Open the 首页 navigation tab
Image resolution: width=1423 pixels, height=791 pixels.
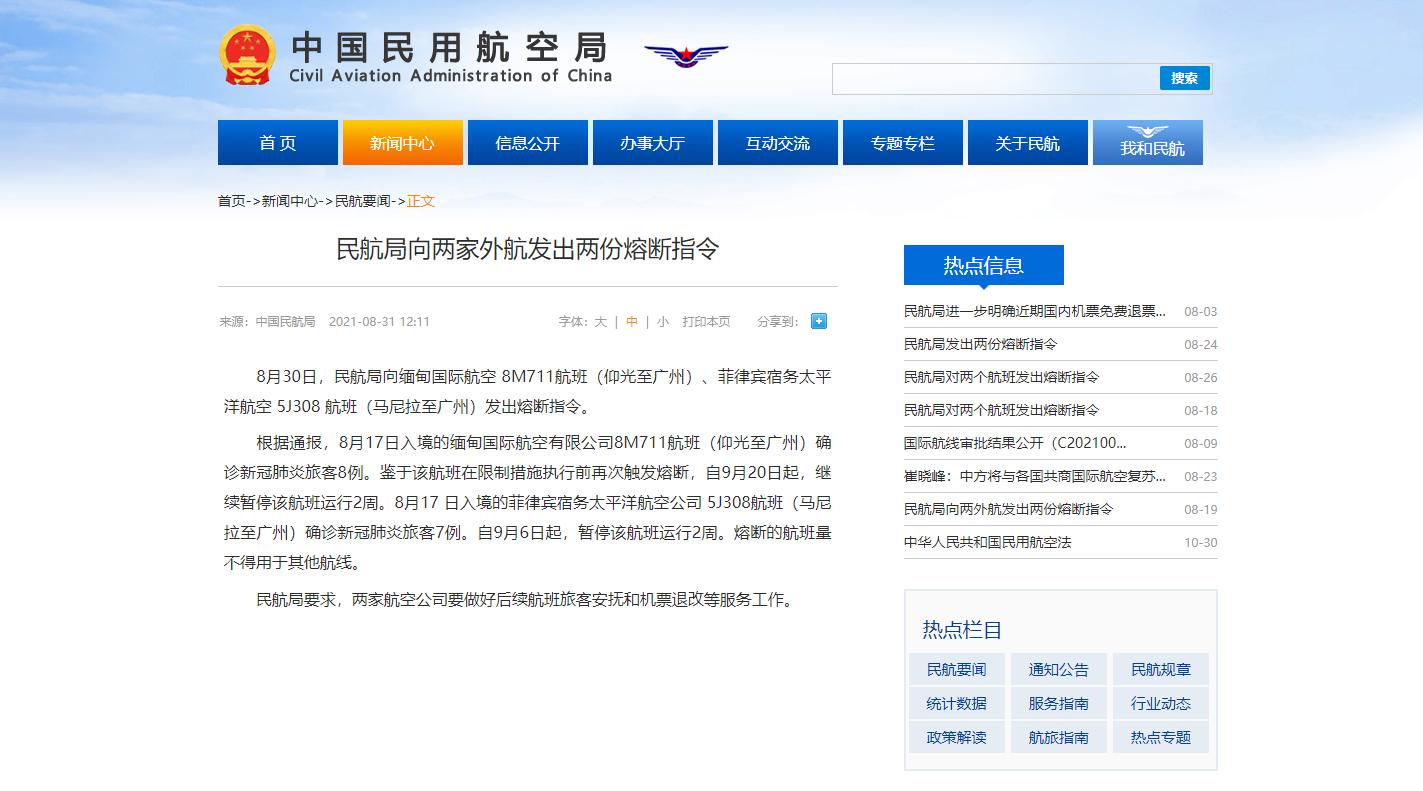click(x=277, y=143)
